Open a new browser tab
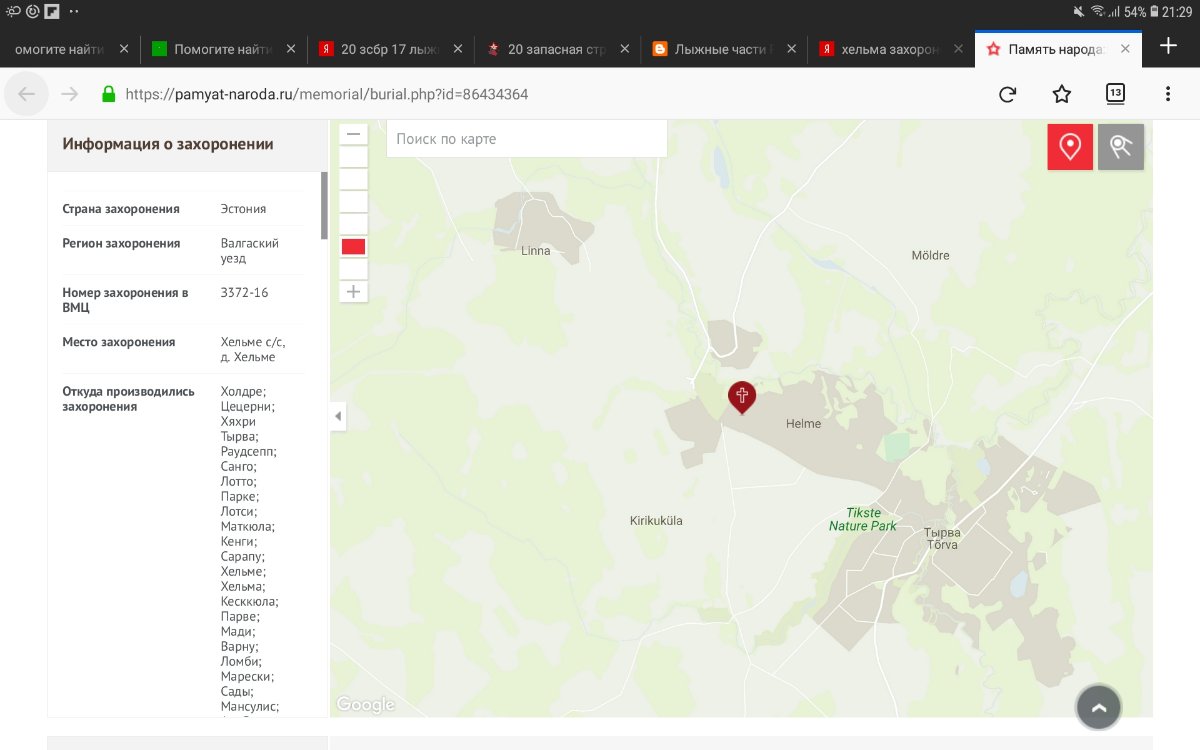The width and height of the screenshot is (1200, 750). [1168, 46]
